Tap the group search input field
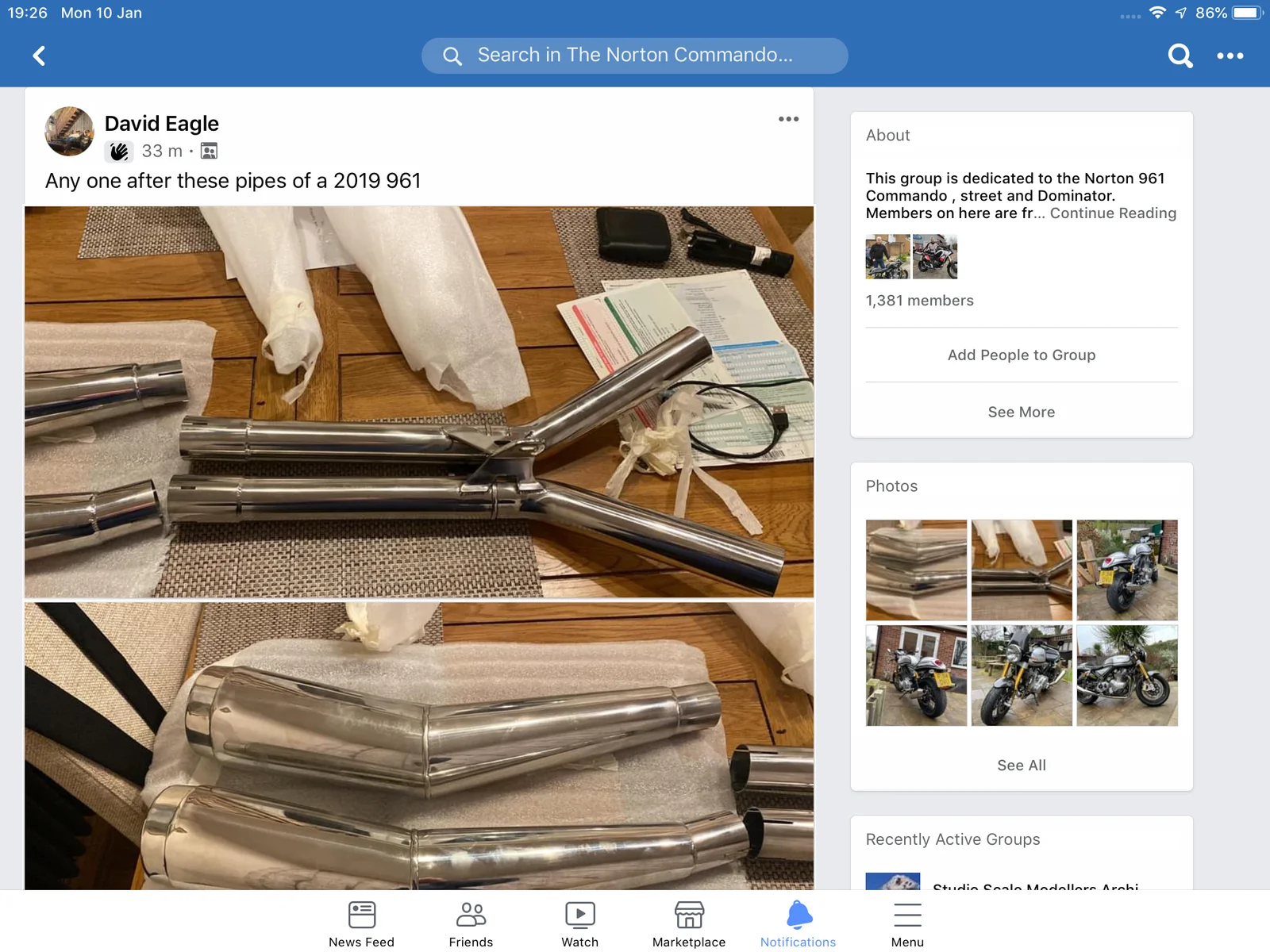 633,56
